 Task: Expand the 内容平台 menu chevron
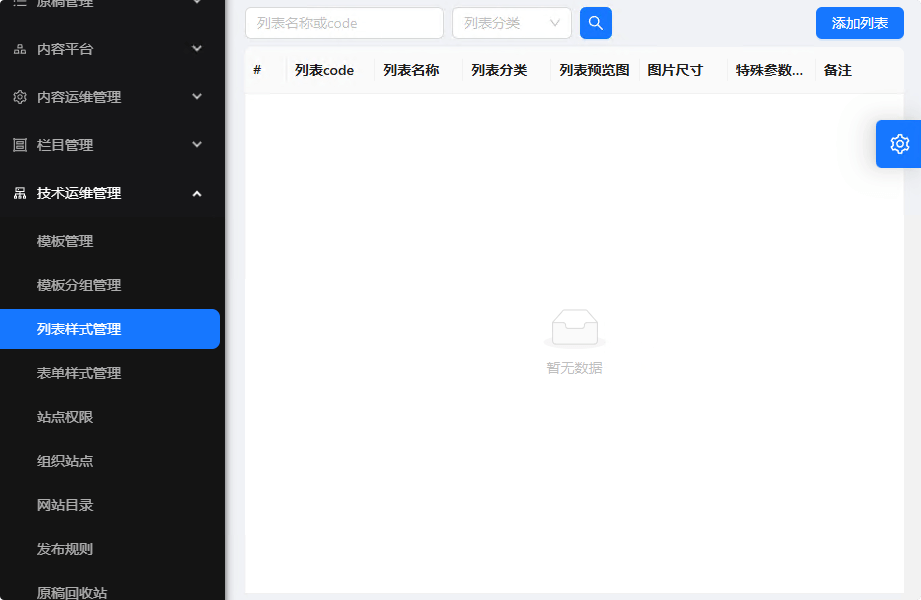click(197, 49)
